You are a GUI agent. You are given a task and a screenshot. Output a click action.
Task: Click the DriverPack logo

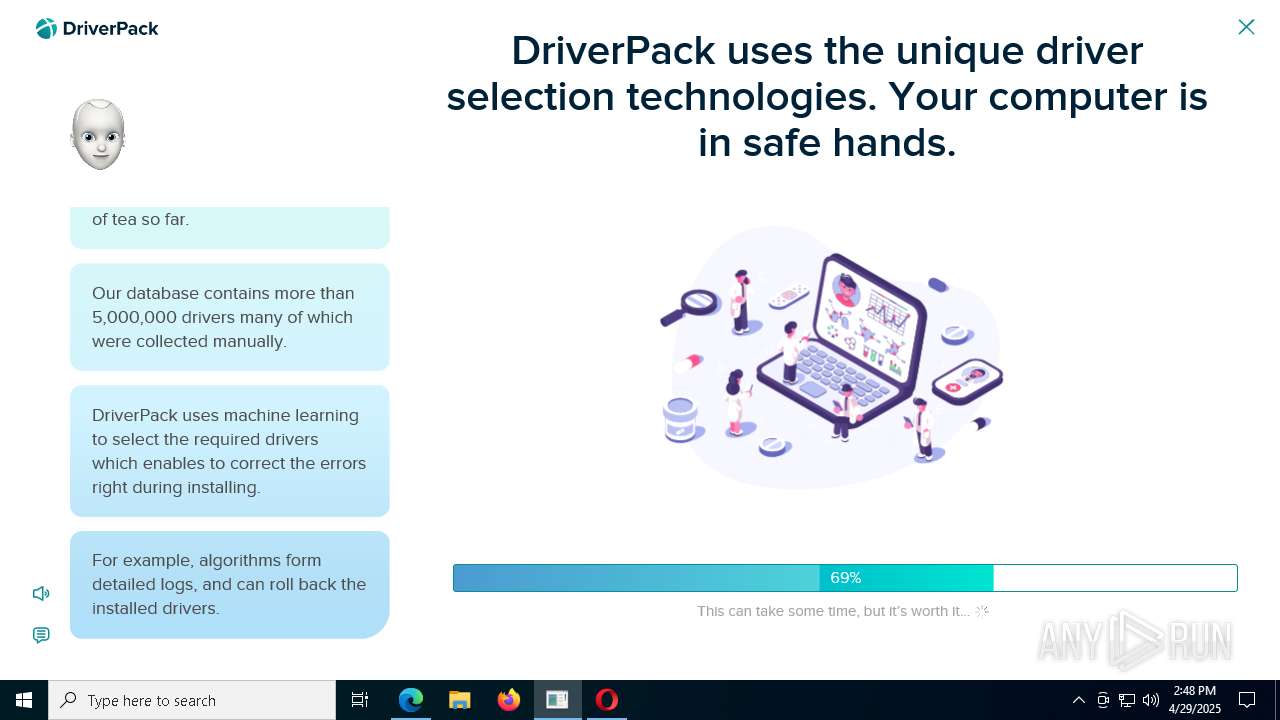click(97, 28)
